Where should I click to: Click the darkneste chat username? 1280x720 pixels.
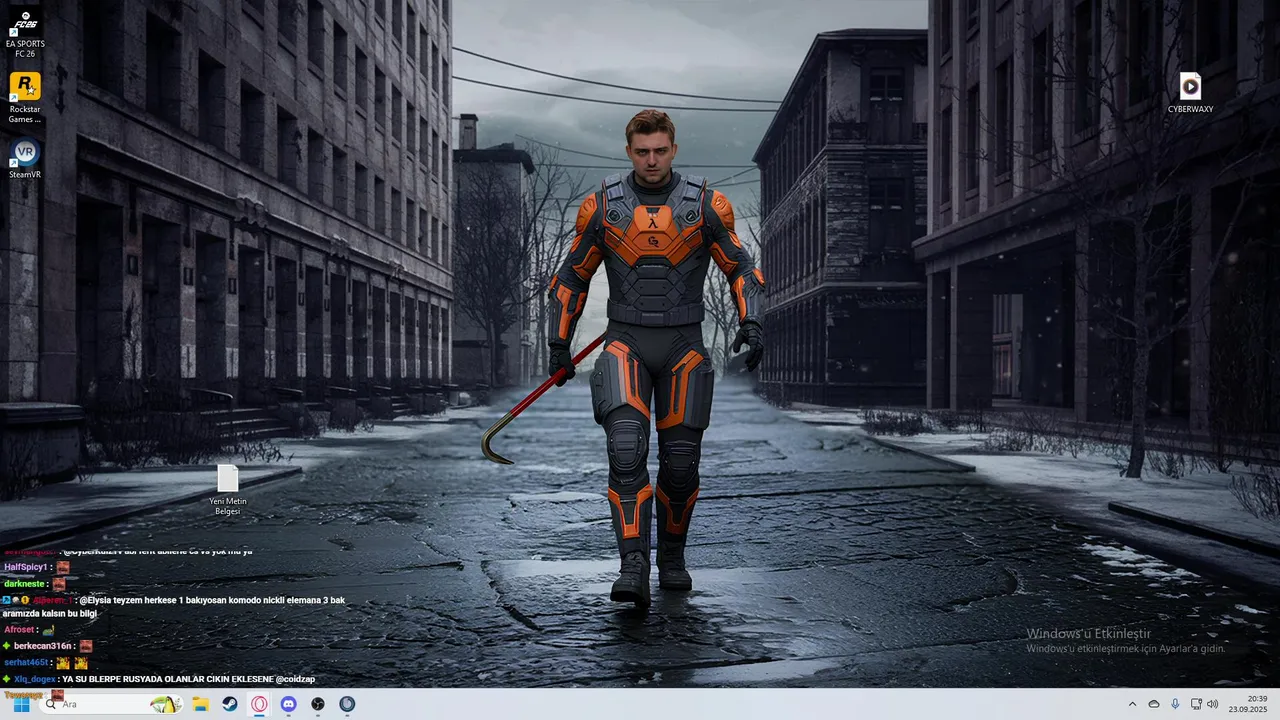(25, 584)
